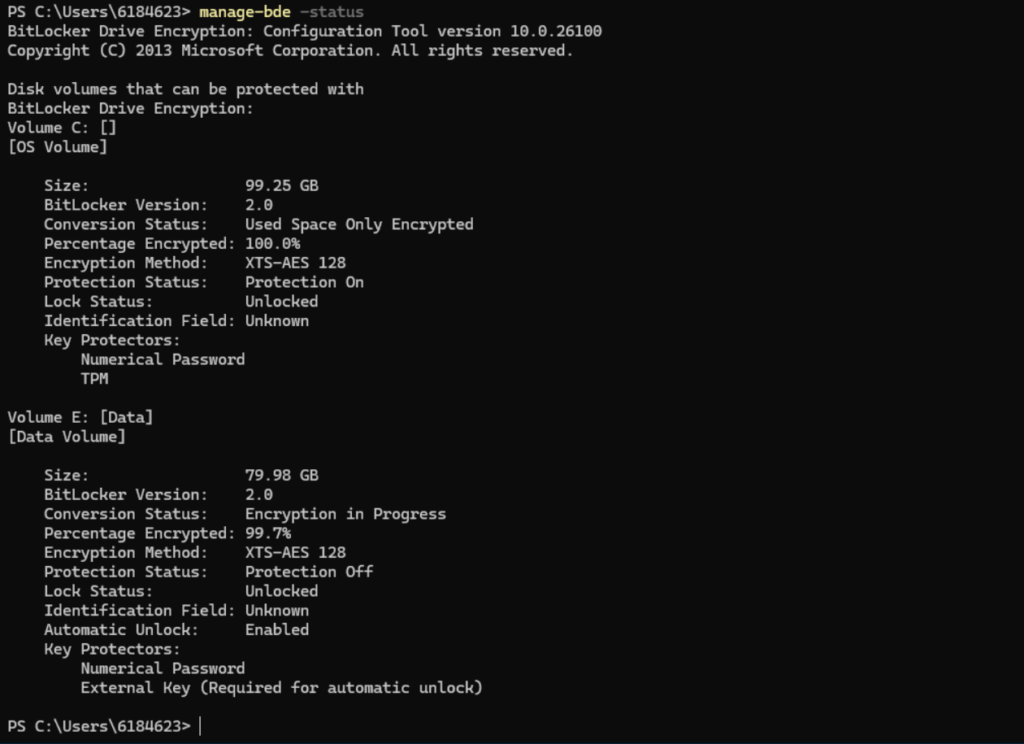Viewport: 1024px width, 744px height.
Task: Click the -status parameter in command
Action: [331, 12]
